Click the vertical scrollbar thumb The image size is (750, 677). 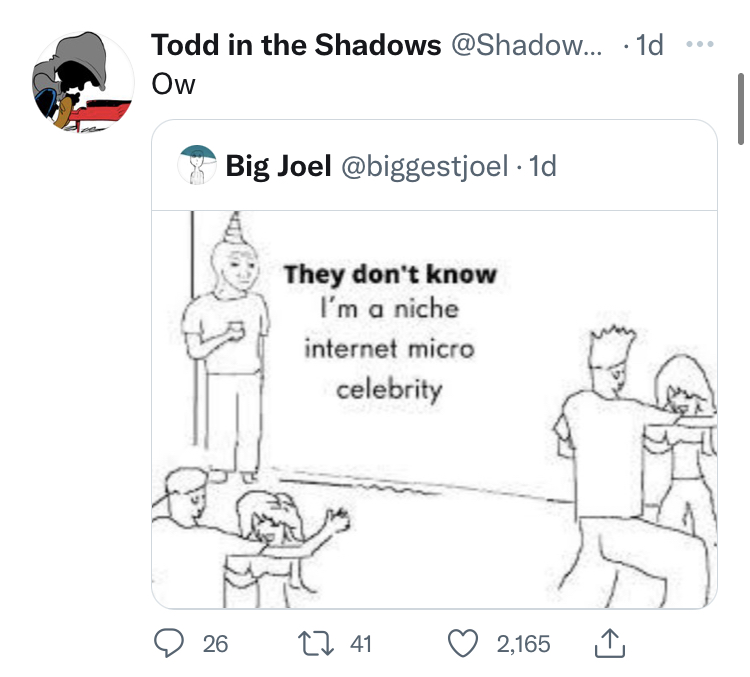(x=741, y=109)
